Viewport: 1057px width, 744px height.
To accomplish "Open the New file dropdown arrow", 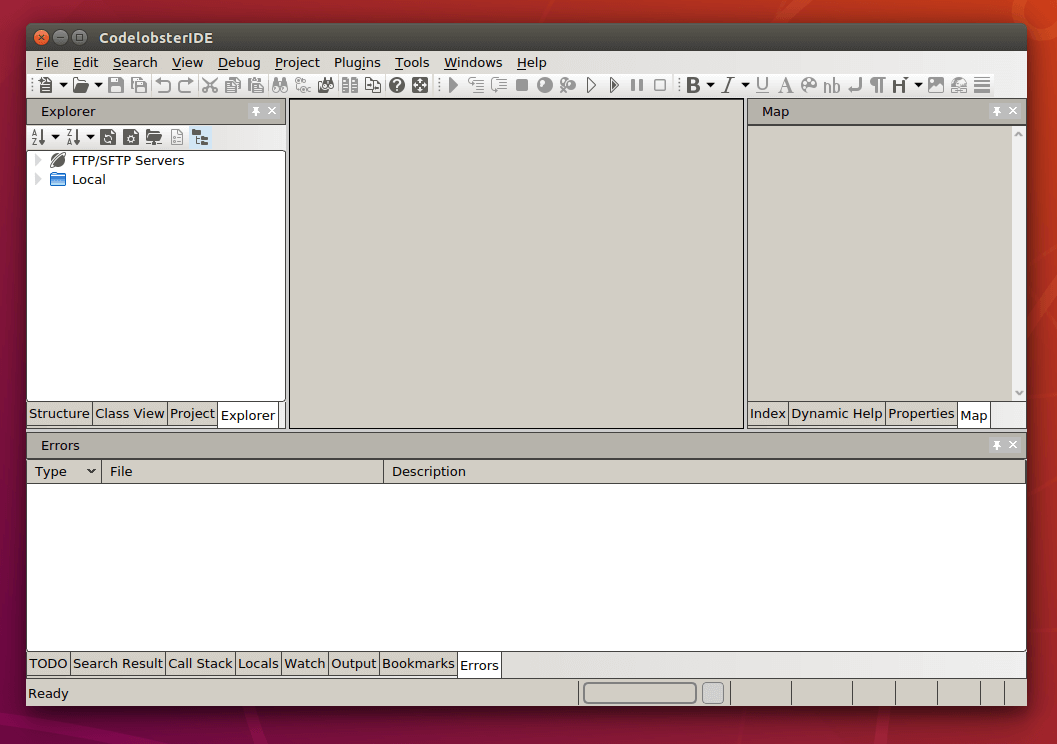I will (63, 85).
